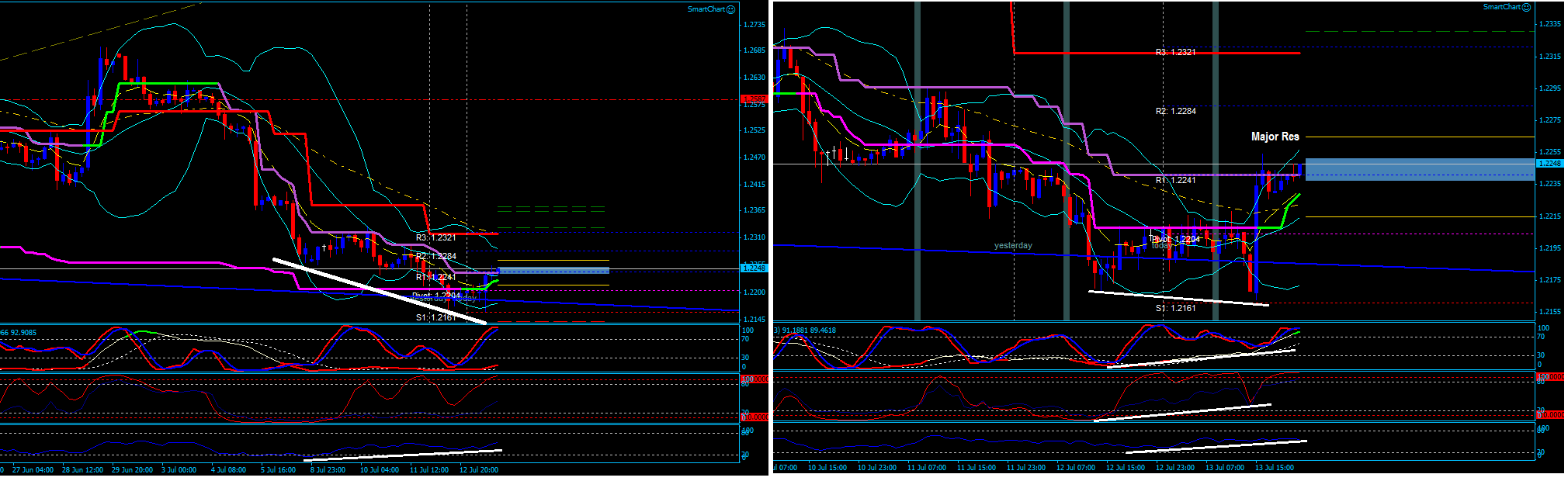Click '3 Jul 00:00' on left time axis
The height and width of the screenshot is (481, 1568).
tap(179, 470)
